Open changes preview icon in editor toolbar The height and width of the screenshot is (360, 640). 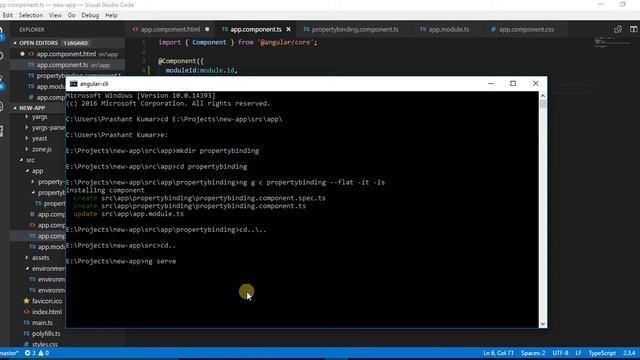point(618,29)
